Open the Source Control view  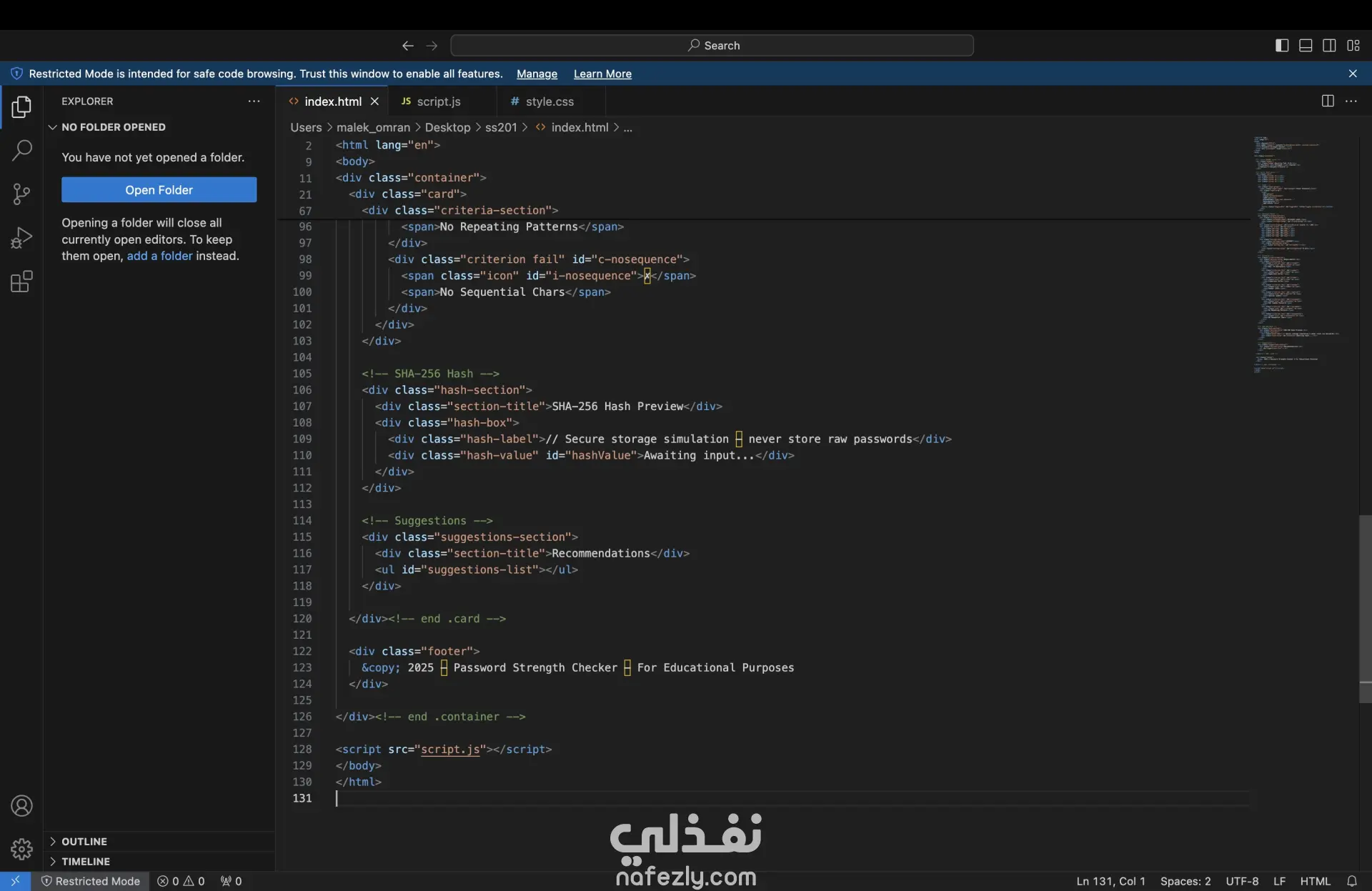pyautogui.click(x=21, y=194)
